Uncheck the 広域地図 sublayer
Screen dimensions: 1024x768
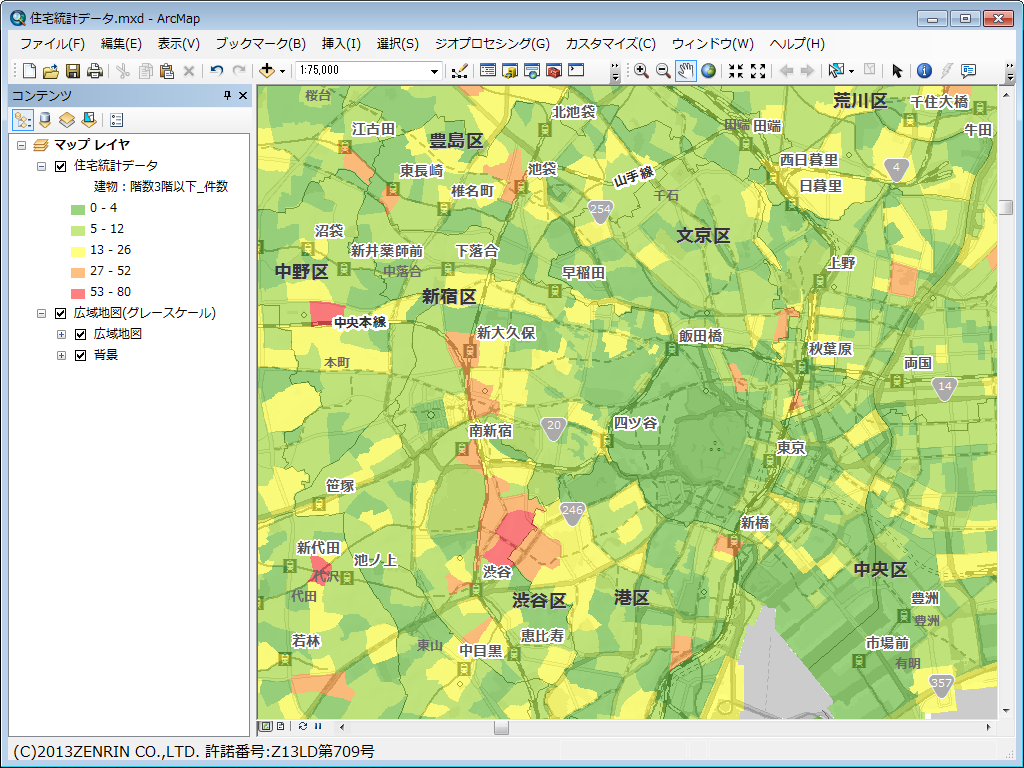pos(81,334)
